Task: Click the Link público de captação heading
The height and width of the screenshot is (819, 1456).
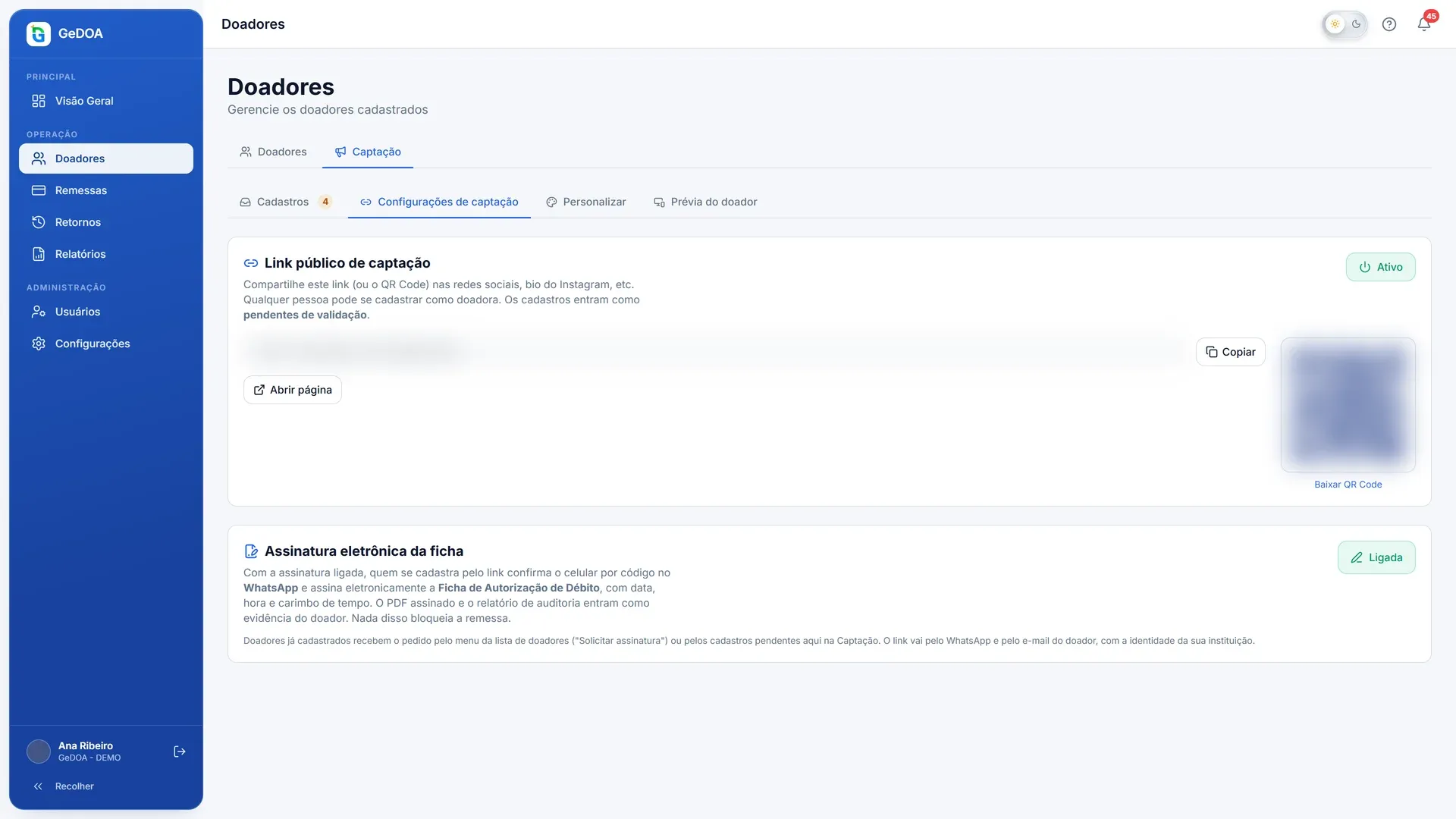Action: coord(347,263)
